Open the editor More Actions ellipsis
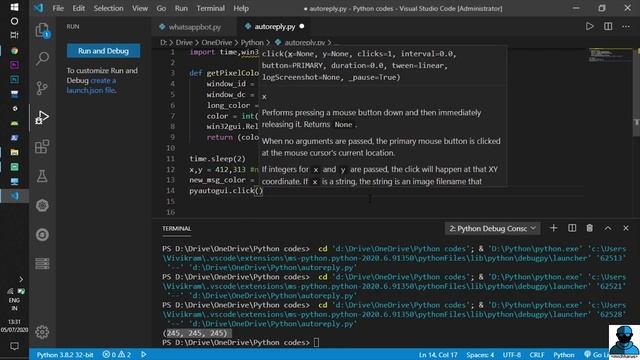The height and width of the screenshot is (360, 640). tap(626, 27)
